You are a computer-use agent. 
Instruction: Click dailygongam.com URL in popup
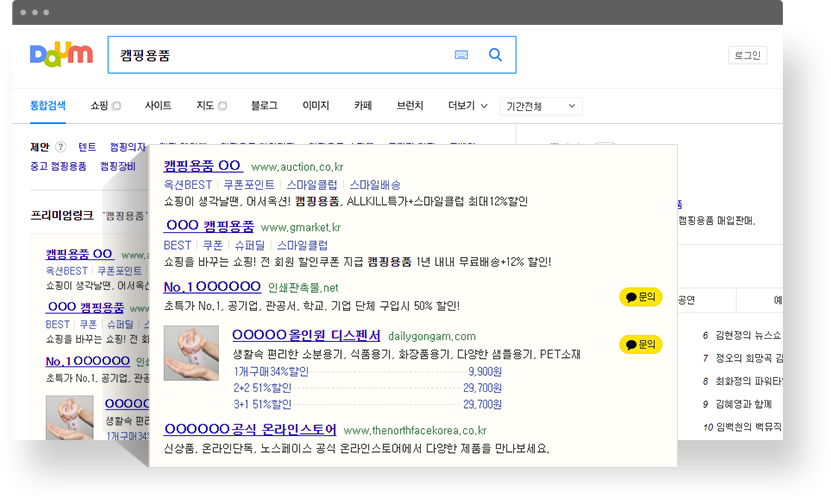432,336
